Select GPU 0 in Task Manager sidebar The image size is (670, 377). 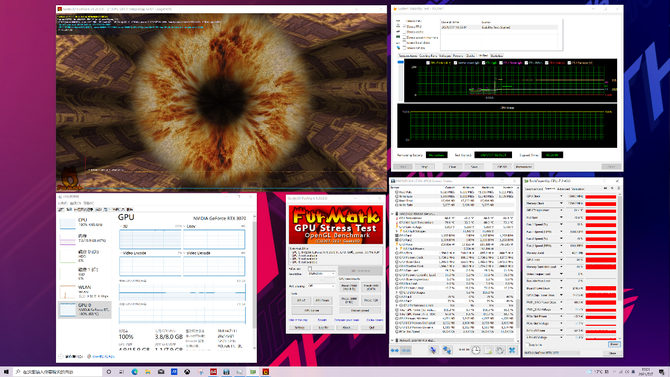pos(85,309)
